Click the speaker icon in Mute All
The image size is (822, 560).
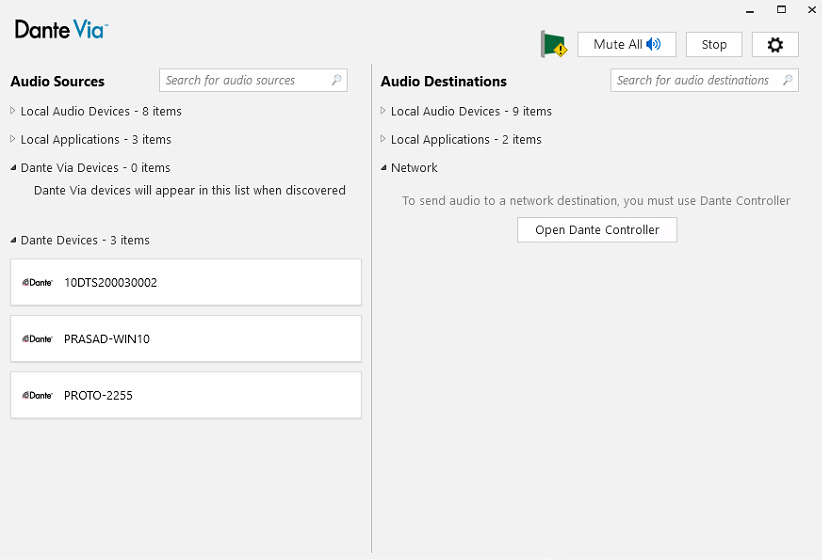[x=653, y=45]
